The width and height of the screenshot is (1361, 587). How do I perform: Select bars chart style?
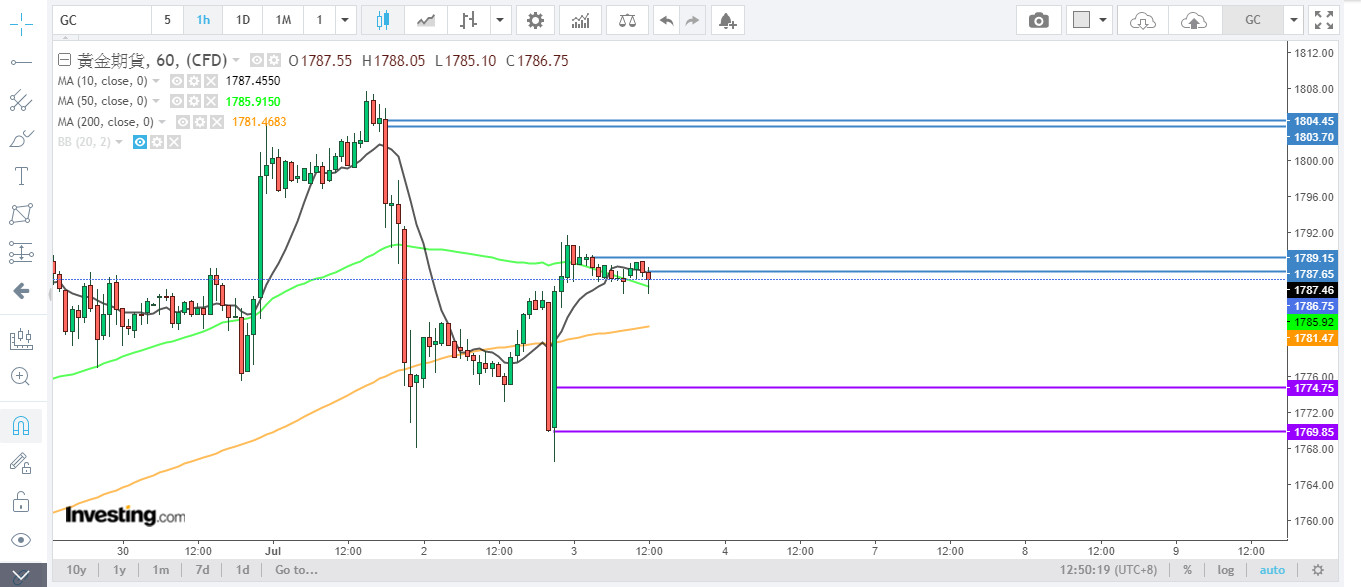pyautogui.click(x=468, y=20)
